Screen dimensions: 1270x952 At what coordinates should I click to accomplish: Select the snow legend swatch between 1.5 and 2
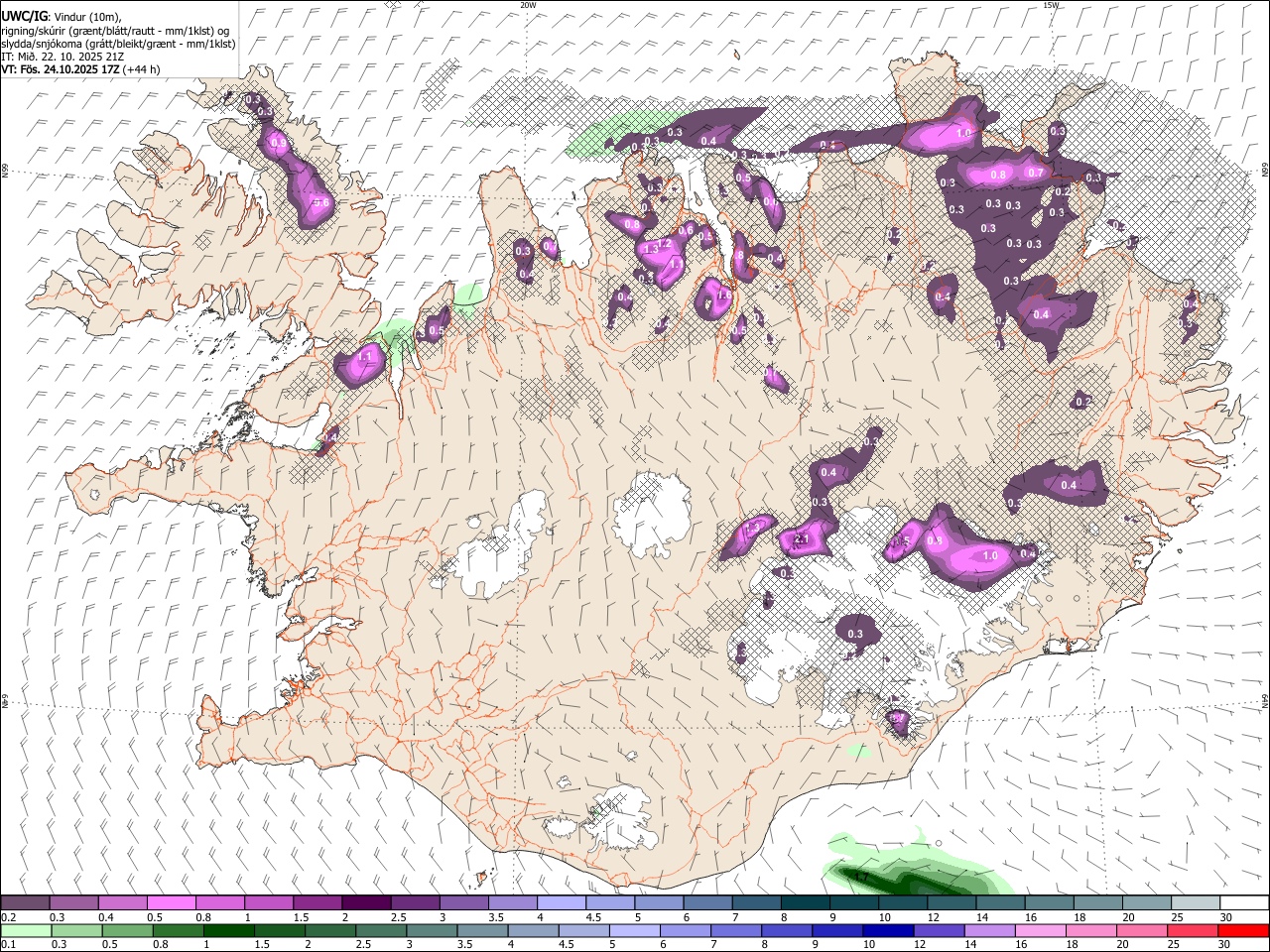click(317, 903)
